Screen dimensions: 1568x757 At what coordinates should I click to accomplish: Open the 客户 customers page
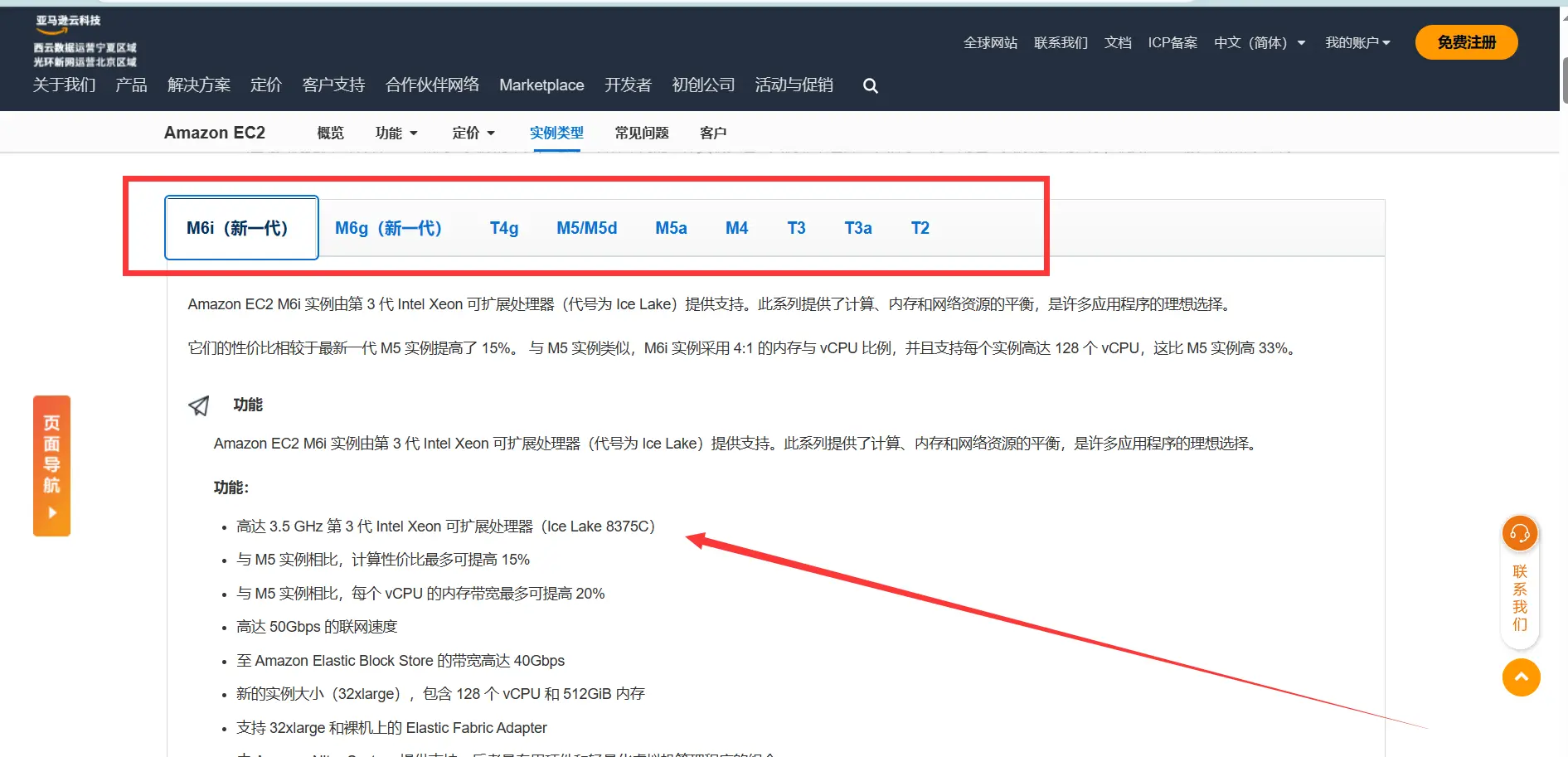click(713, 133)
